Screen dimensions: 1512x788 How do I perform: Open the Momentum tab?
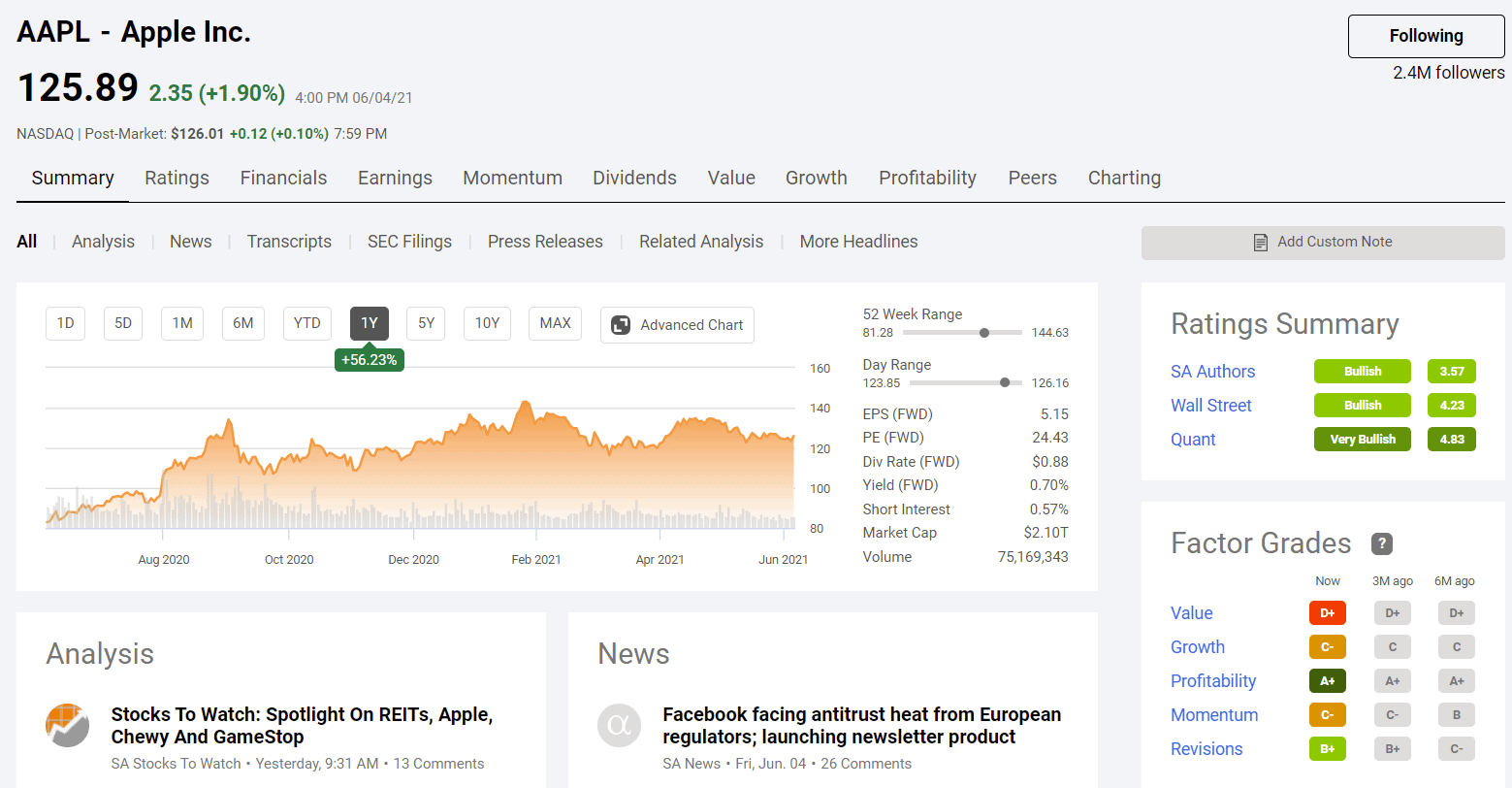[x=512, y=178]
